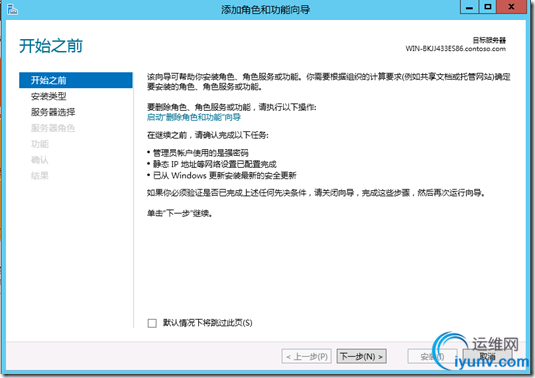The height and width of the screenshot is (378, 535).
Task: Select 功能 step in sidebar
Action: tap(40, 144)
